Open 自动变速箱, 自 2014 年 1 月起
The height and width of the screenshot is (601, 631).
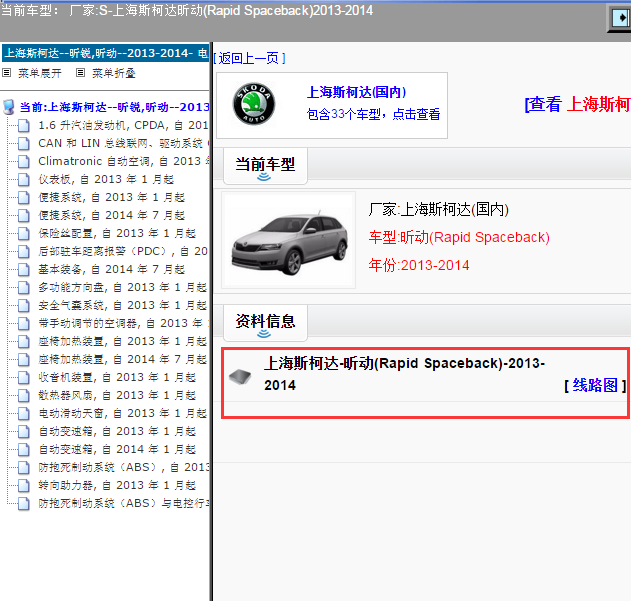click(x=117, y=449)
